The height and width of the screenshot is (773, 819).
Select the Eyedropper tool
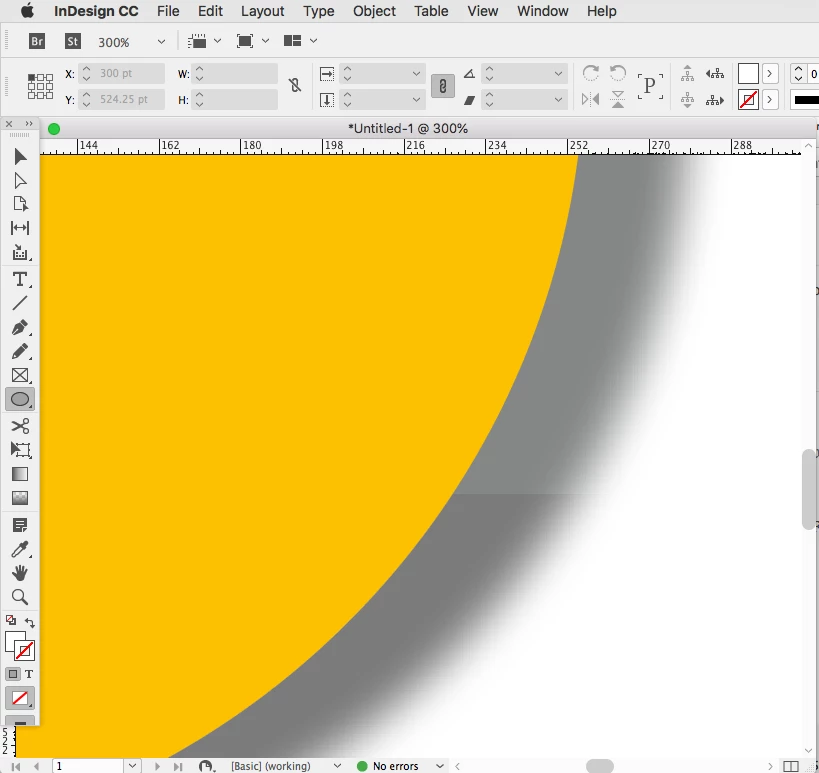click(20, 549)
